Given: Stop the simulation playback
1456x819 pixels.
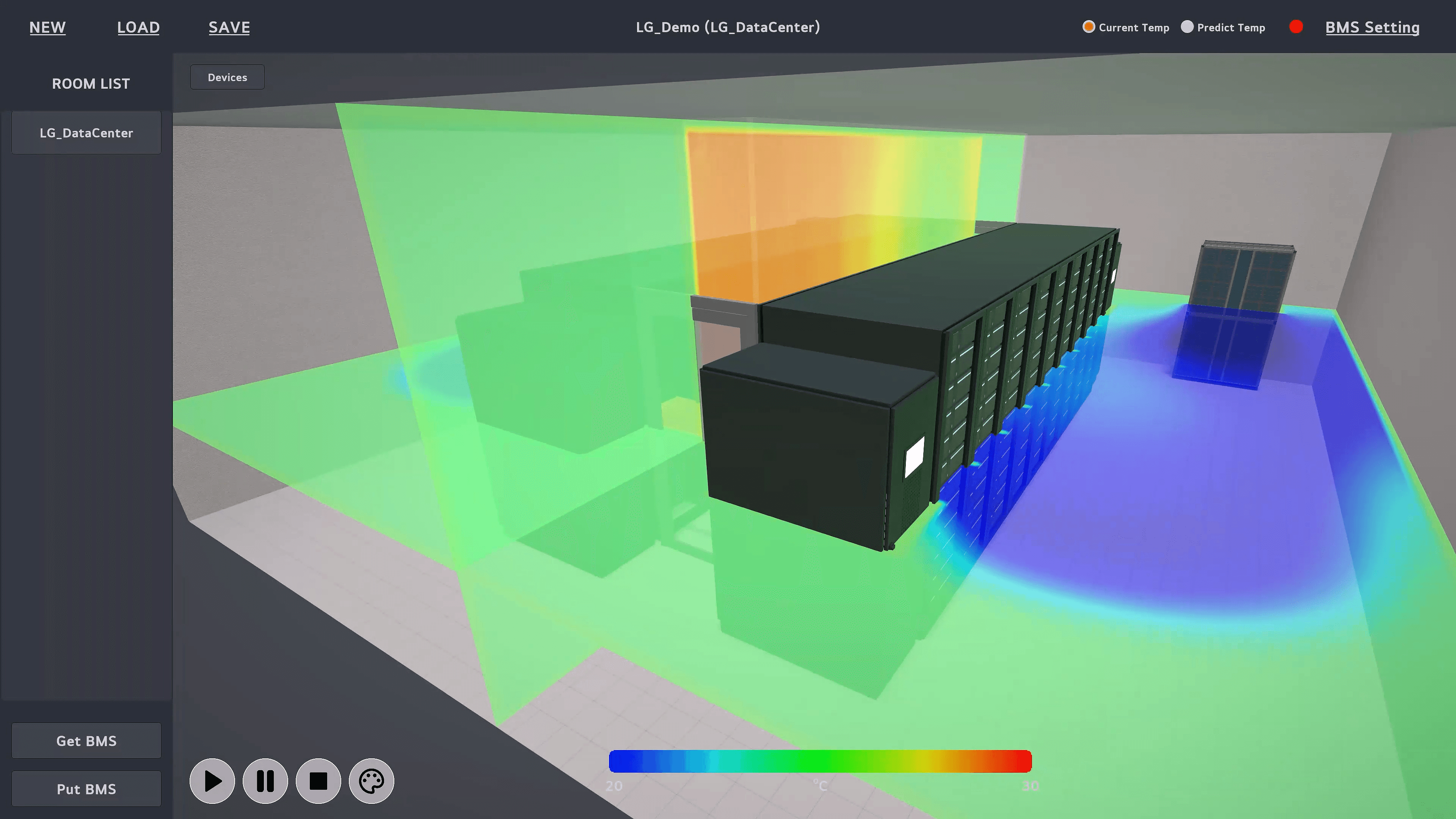Looking at the screenshot, I should point(318,781).
